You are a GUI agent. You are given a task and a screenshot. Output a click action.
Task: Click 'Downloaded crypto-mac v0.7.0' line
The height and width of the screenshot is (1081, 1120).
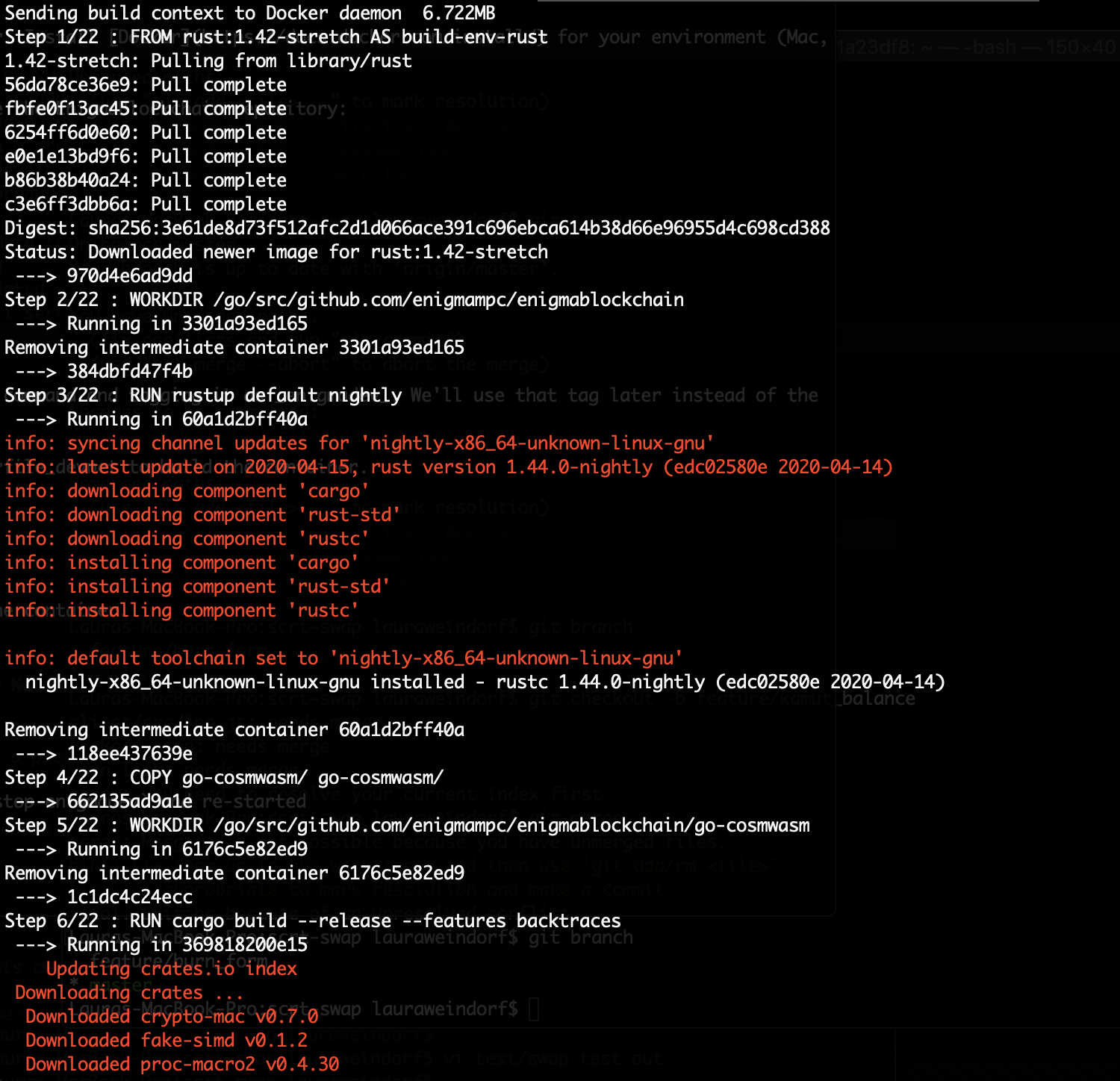point(172,1017)
